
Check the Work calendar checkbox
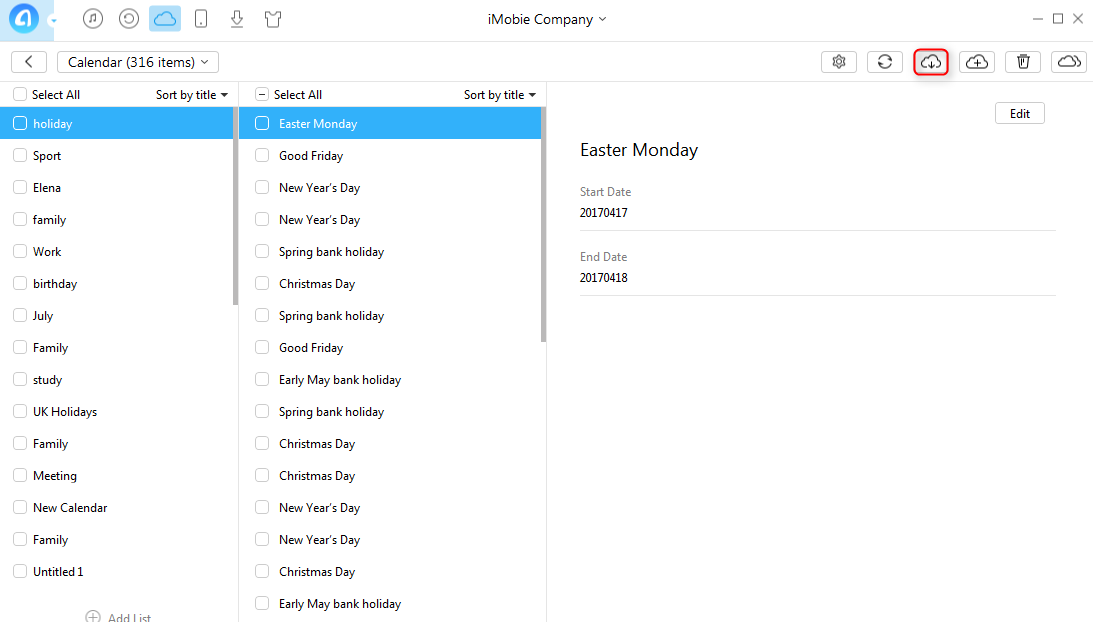[x=20, y=251]
